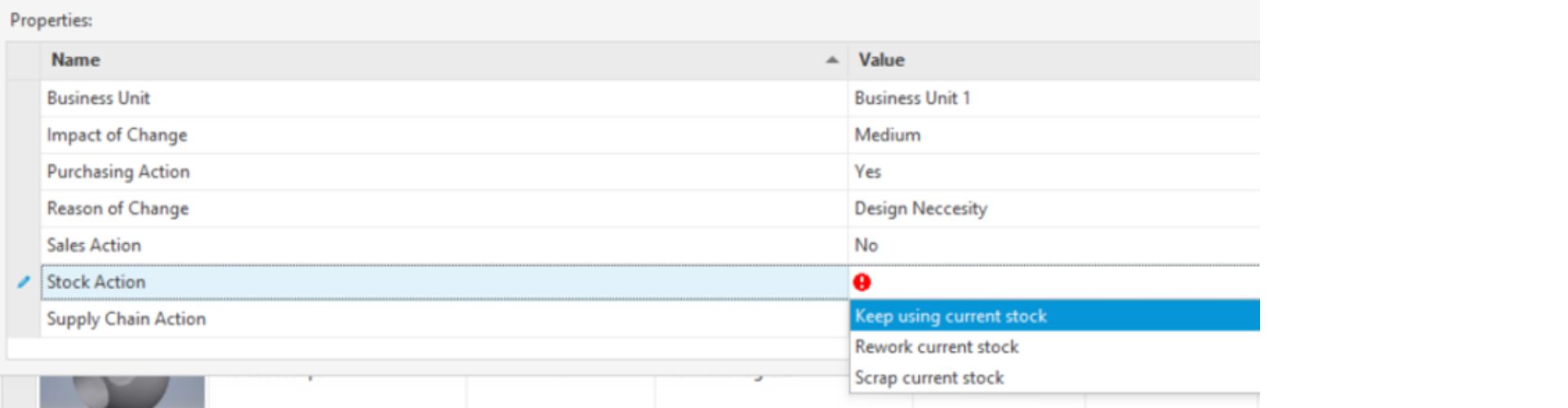Click the gray part thumbnail below the table
The image size is (1568, 408).
point(122,392)
